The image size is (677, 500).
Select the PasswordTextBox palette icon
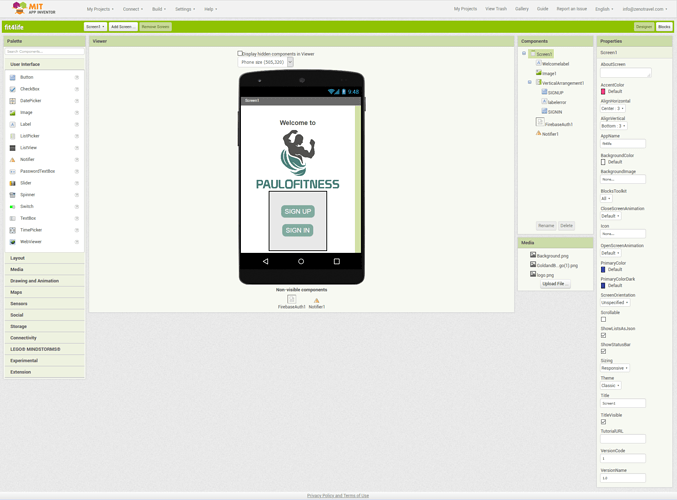coord(13,171)
